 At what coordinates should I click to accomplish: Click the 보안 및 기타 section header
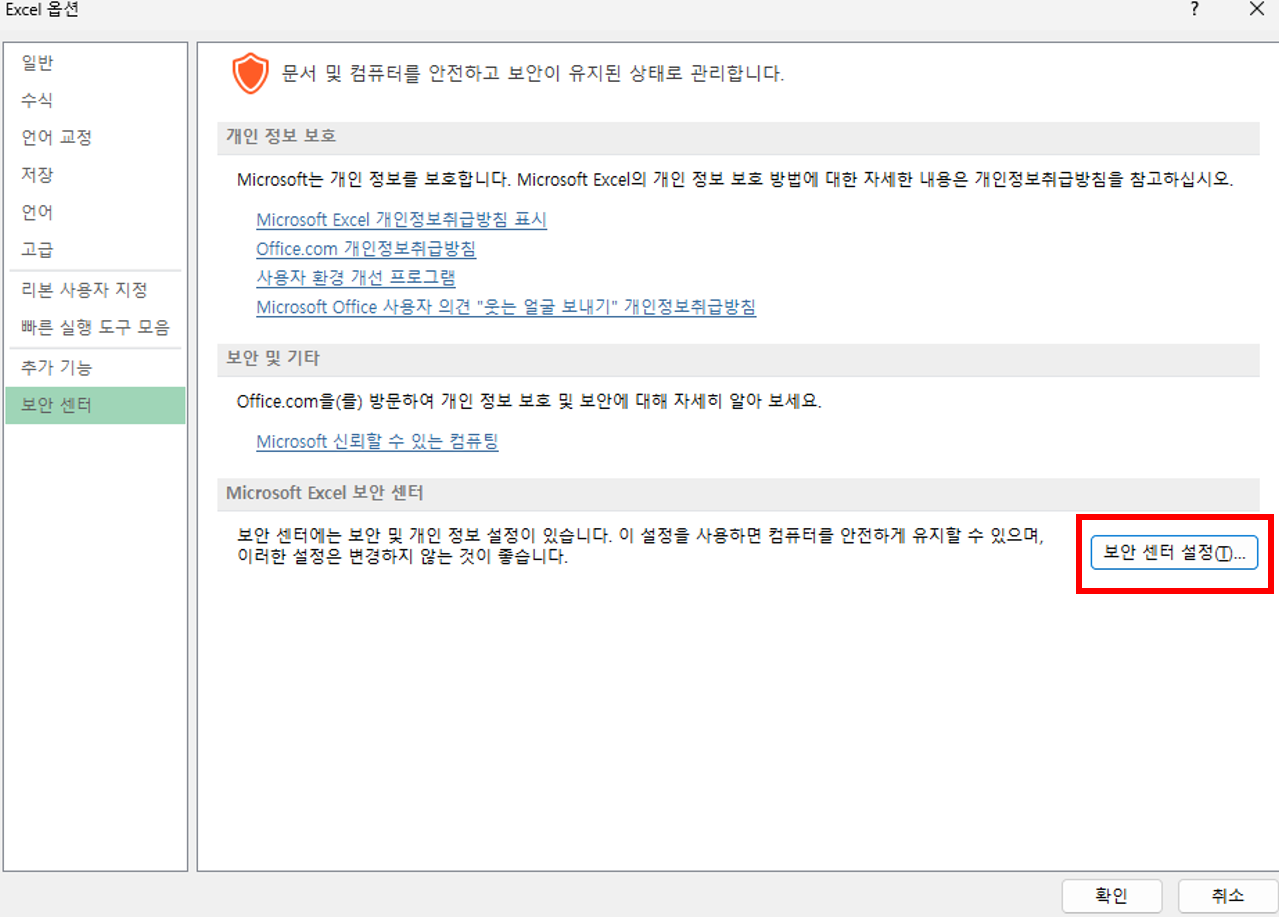(738, 358)
